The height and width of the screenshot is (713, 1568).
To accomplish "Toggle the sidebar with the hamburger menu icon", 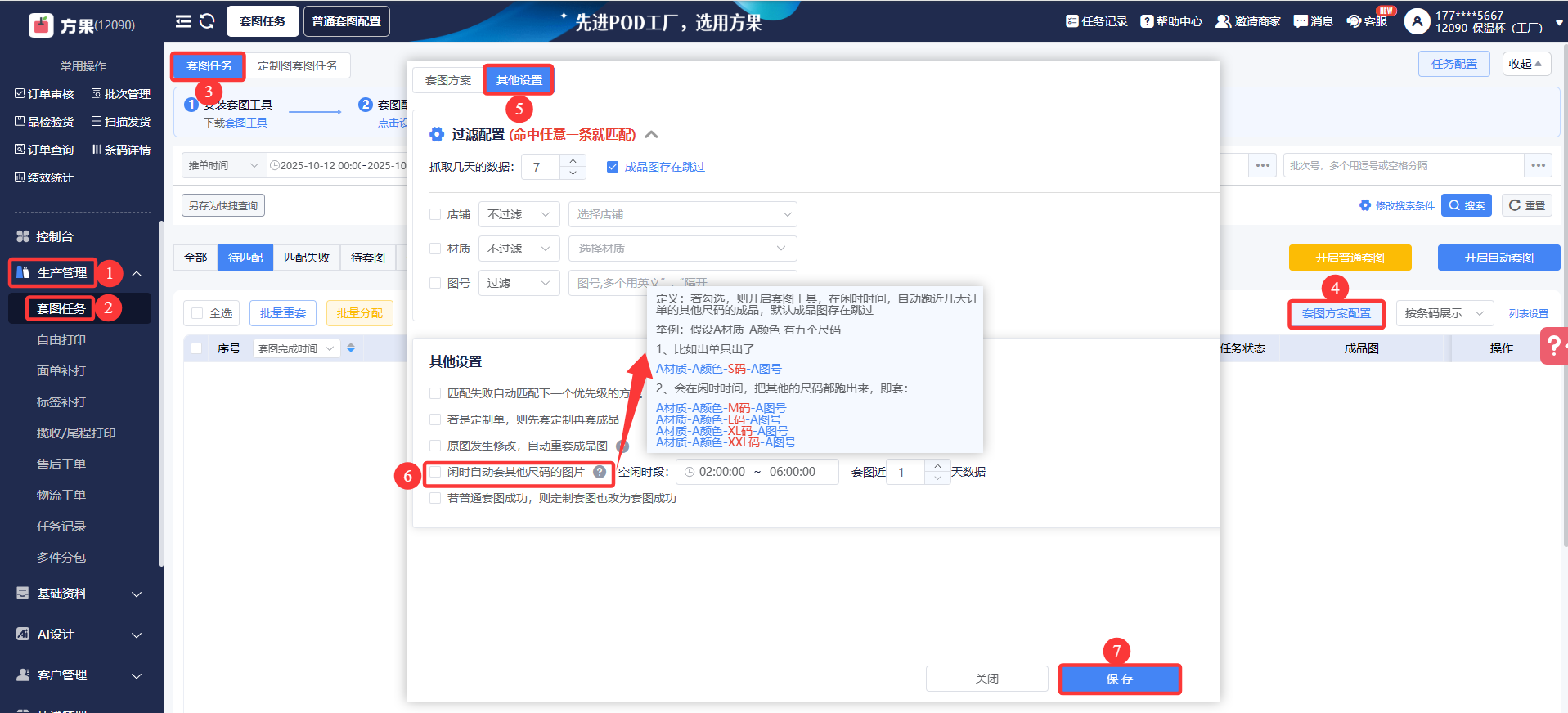I will (183, 21).
